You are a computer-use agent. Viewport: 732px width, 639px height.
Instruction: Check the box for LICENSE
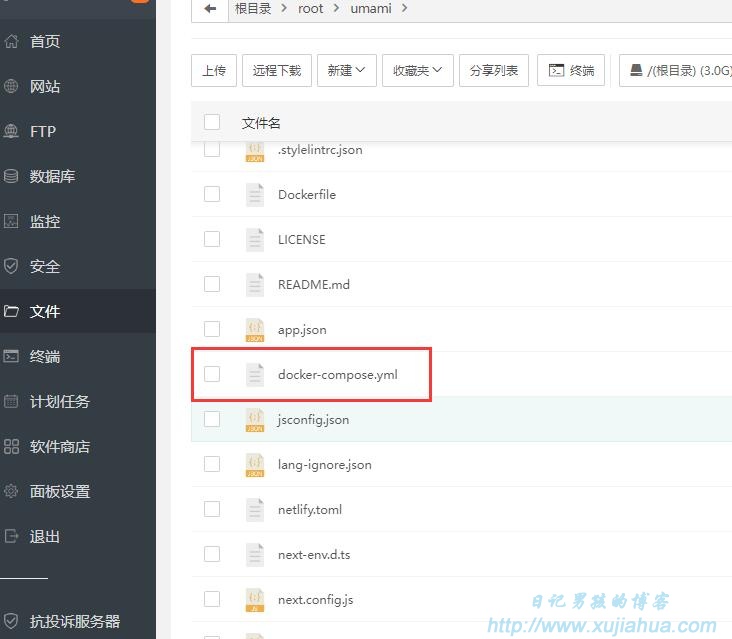pos(212,239)
